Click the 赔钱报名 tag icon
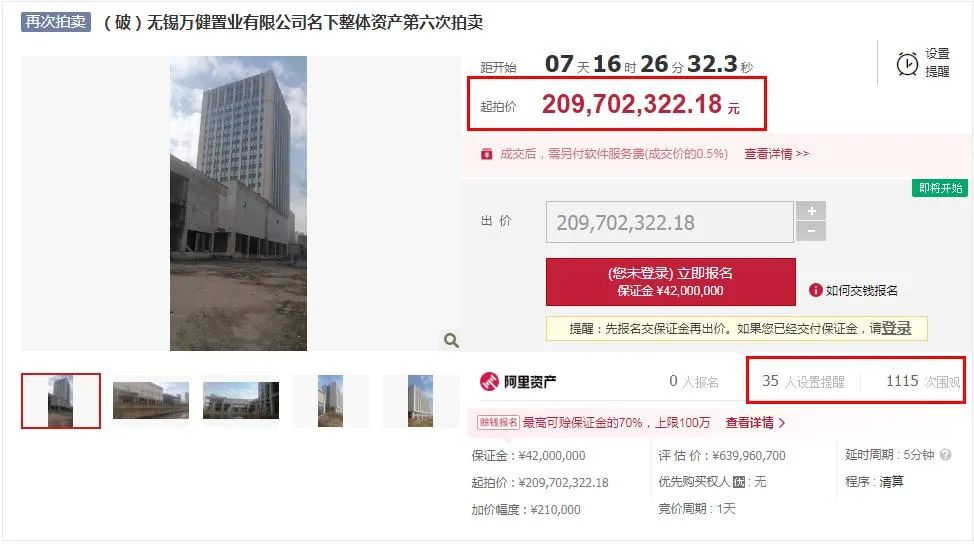974x547 pixels. click(x=498, y=422)
